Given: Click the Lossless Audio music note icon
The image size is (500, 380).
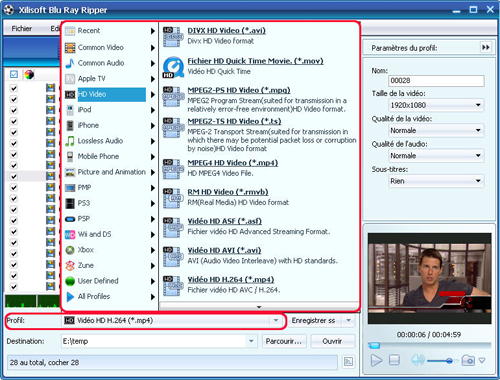Looking at the screenshot, I should [70, 141].
